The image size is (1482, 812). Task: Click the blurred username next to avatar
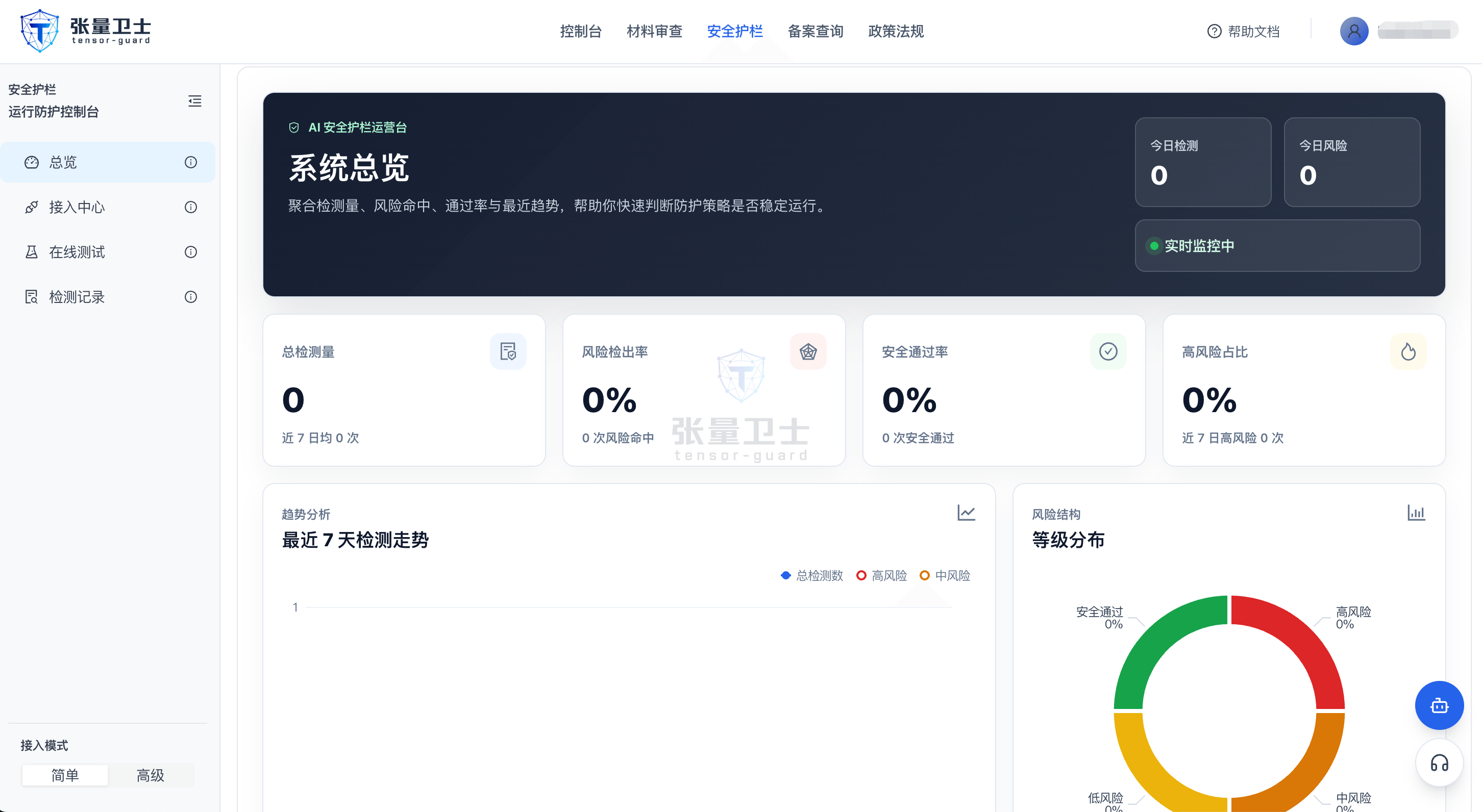click(1417, 30)
